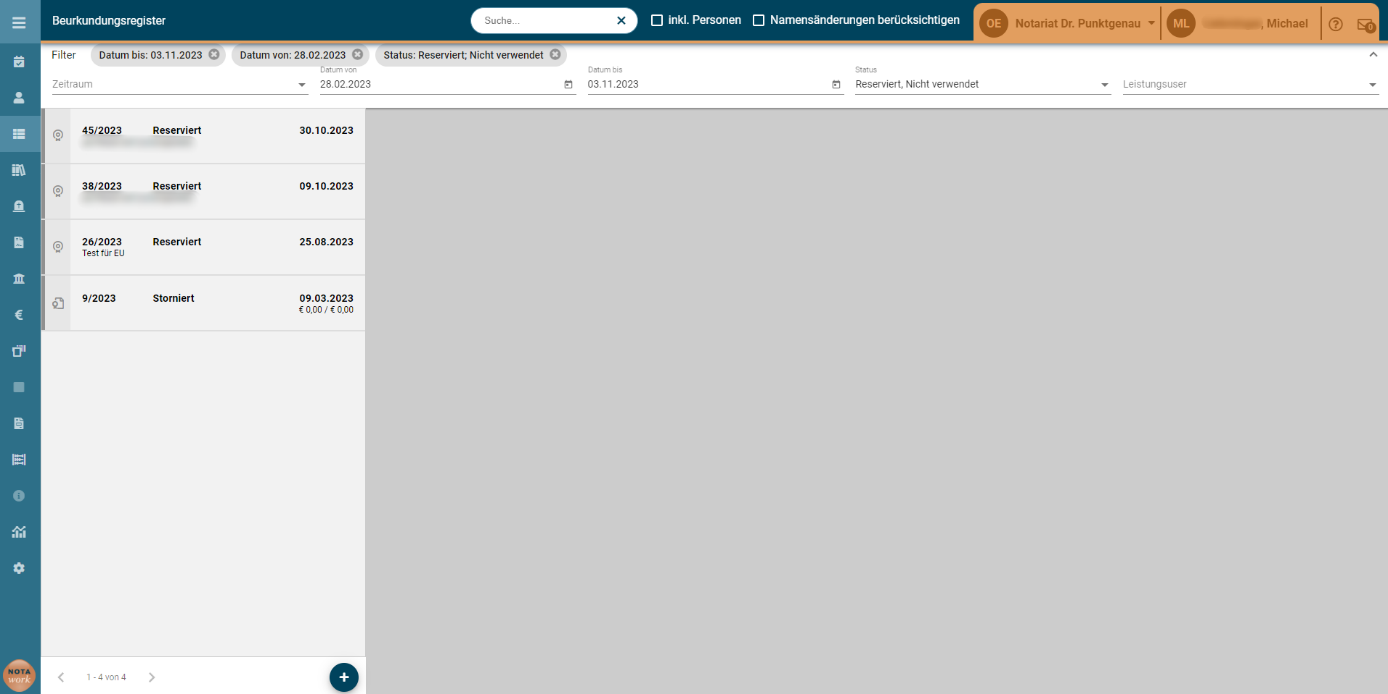Remove the 'Datum von: 28.02.2023' filter chip

(358, 54)
